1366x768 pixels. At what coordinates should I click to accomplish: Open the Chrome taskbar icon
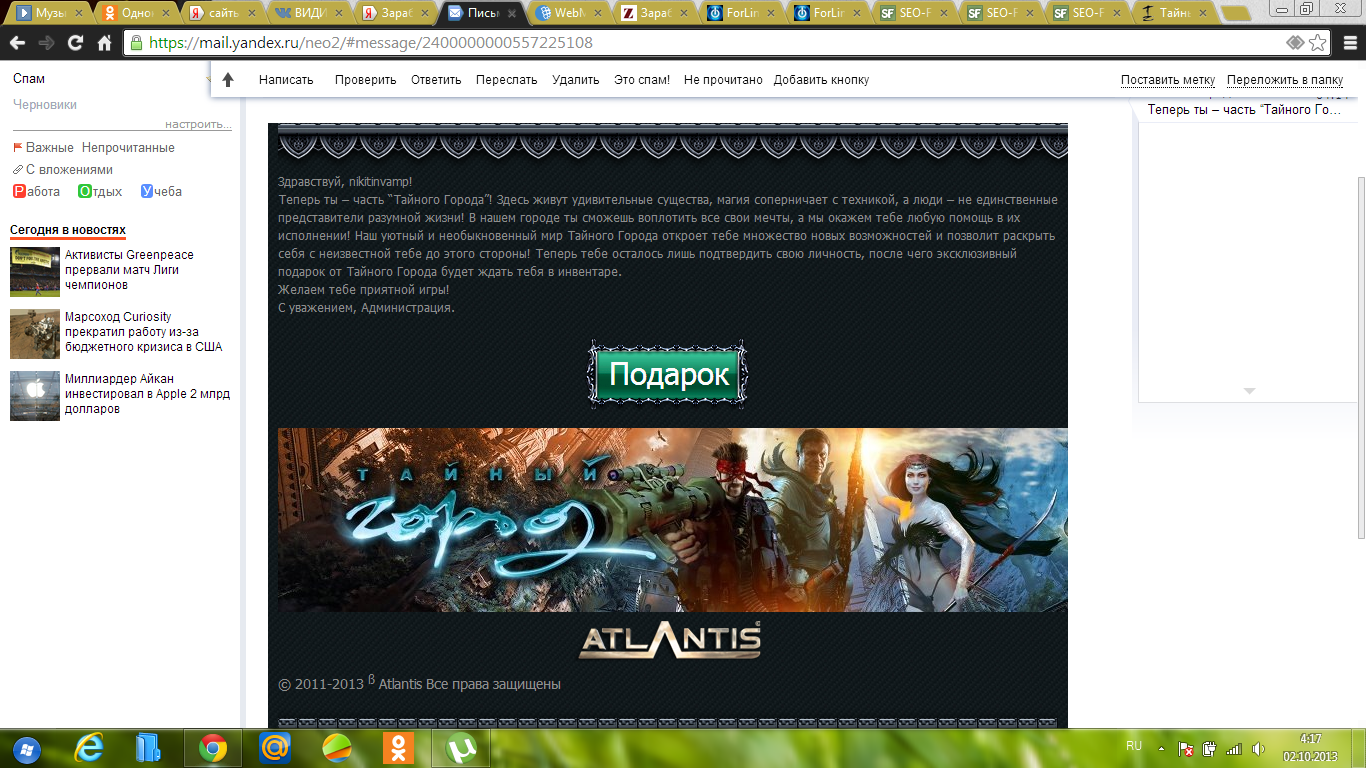(212, 748)
